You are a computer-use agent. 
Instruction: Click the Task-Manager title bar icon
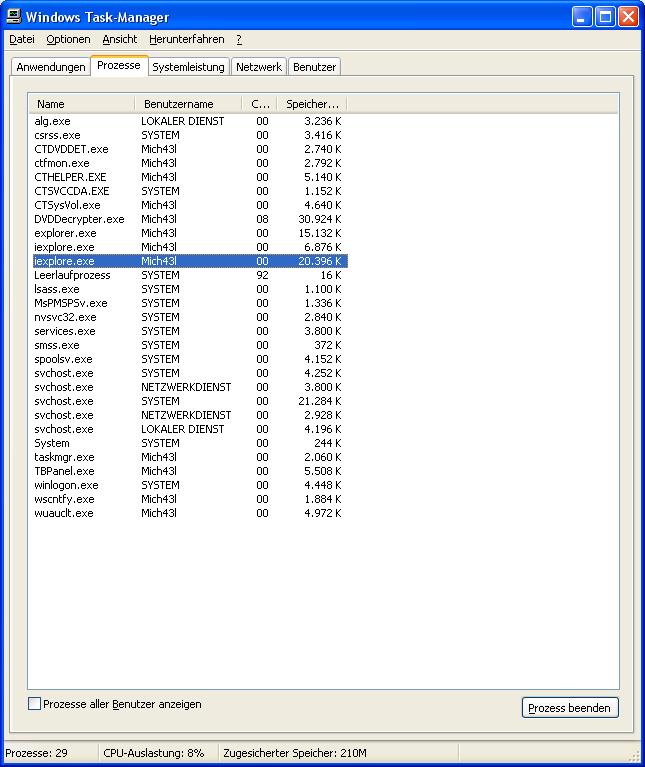(14, 17)
